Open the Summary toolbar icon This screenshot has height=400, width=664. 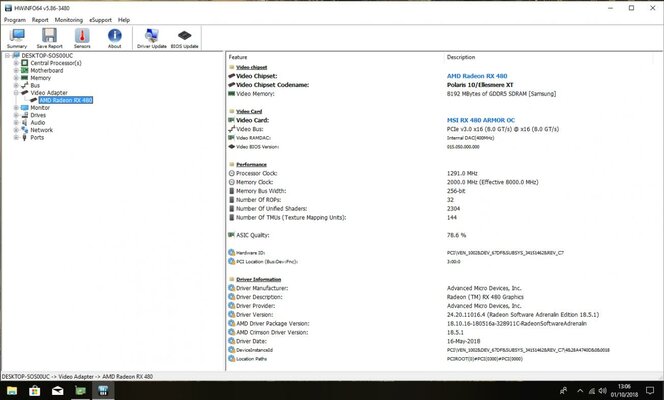click(17, 37)
